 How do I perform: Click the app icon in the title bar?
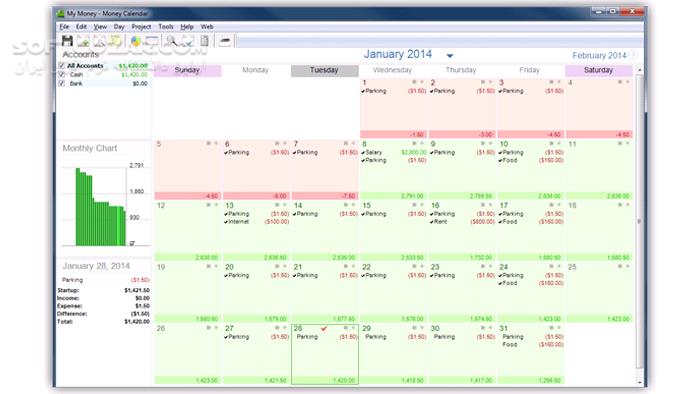click(x=61, y=13)
